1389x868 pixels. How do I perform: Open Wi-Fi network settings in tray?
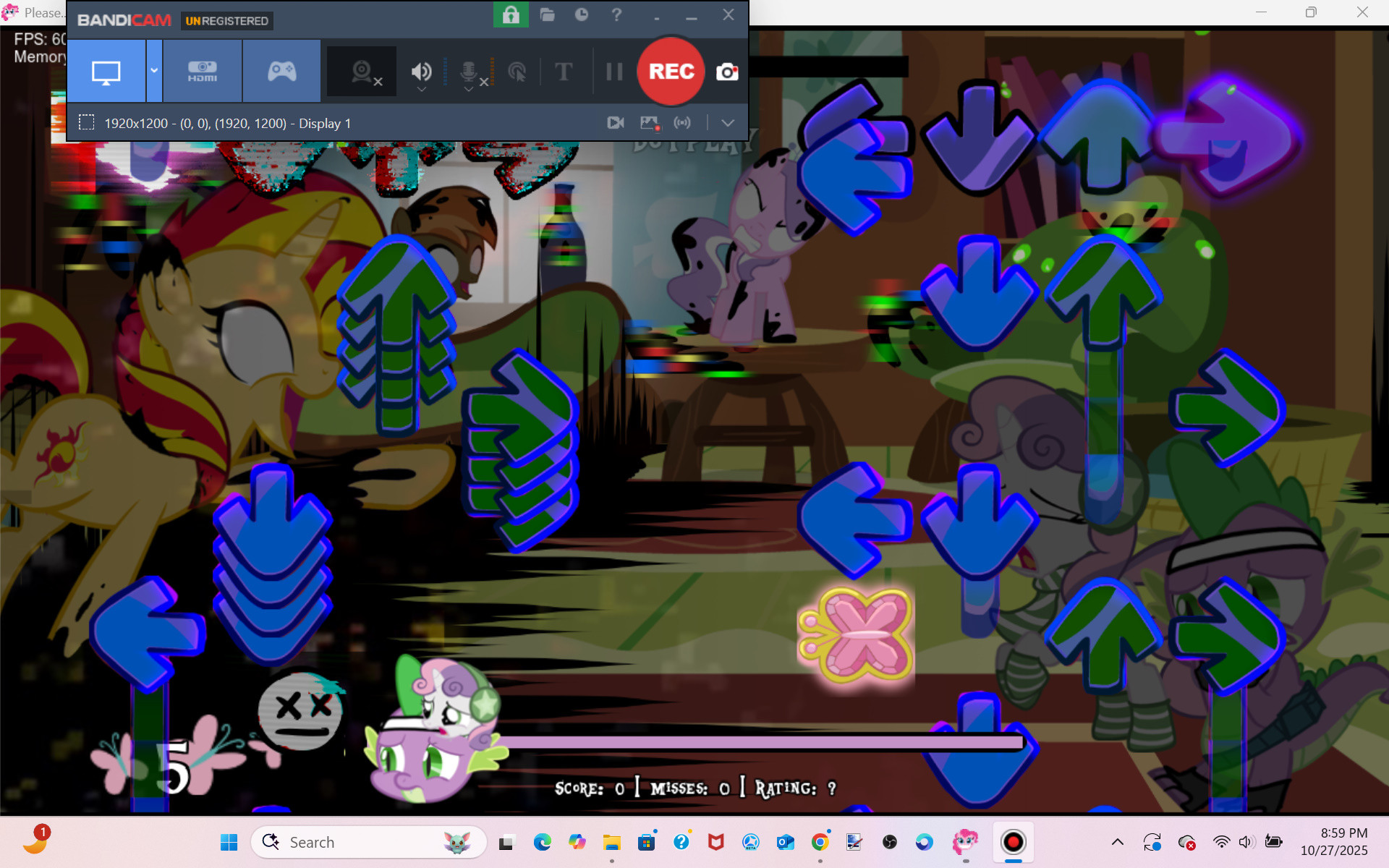[1221, 842]
